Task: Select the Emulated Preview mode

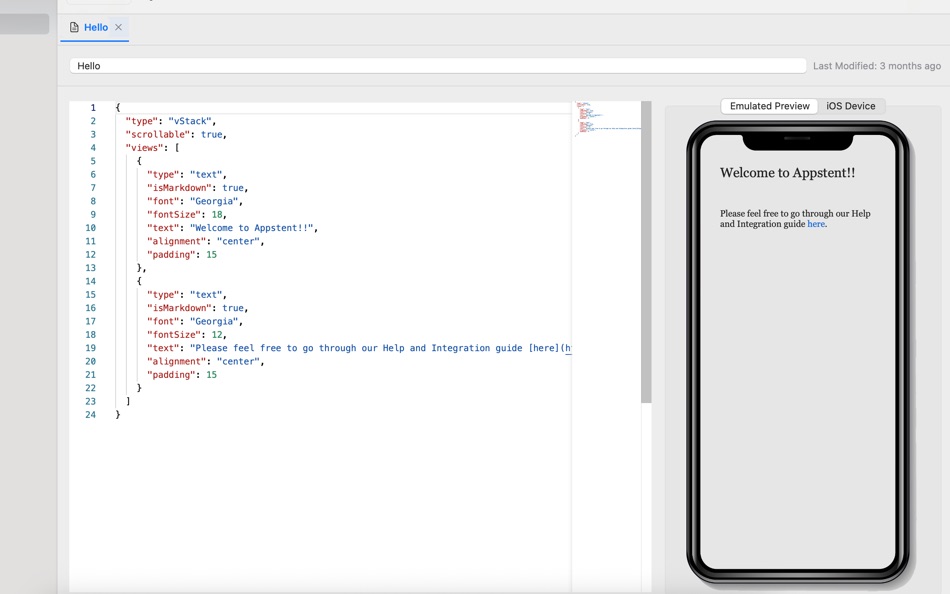Action: point(768,106)
